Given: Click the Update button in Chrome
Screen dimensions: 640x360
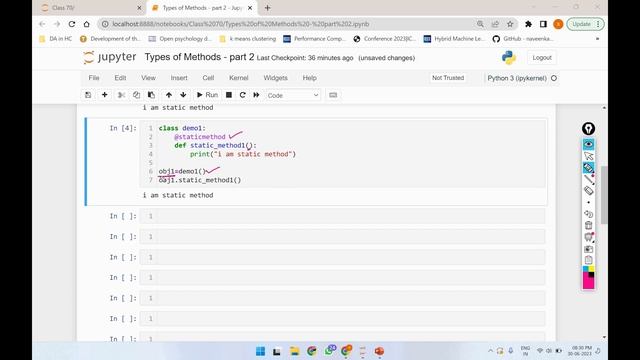Looking at the screenshot, I should (585, 24).
